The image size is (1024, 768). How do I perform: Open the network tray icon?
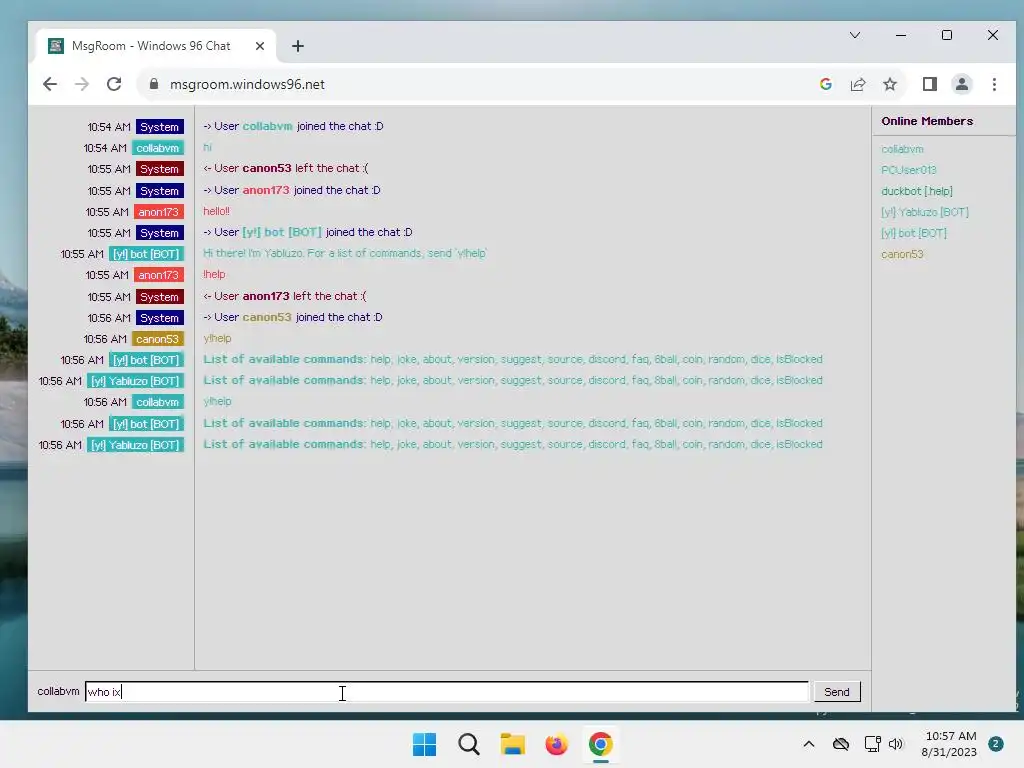(872, 744)
